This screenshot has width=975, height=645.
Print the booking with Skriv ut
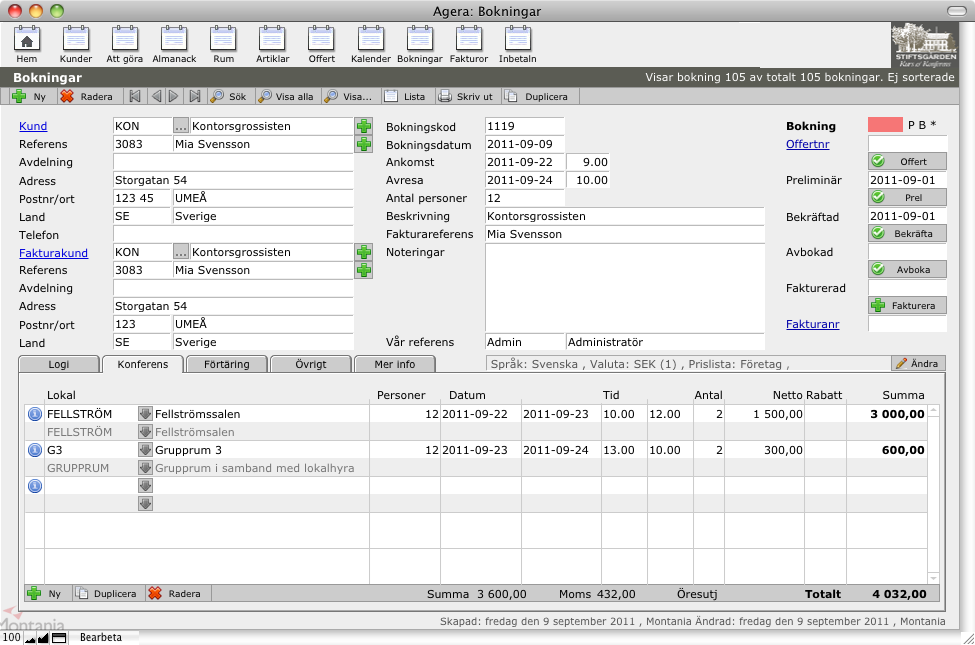pos(466,96)
